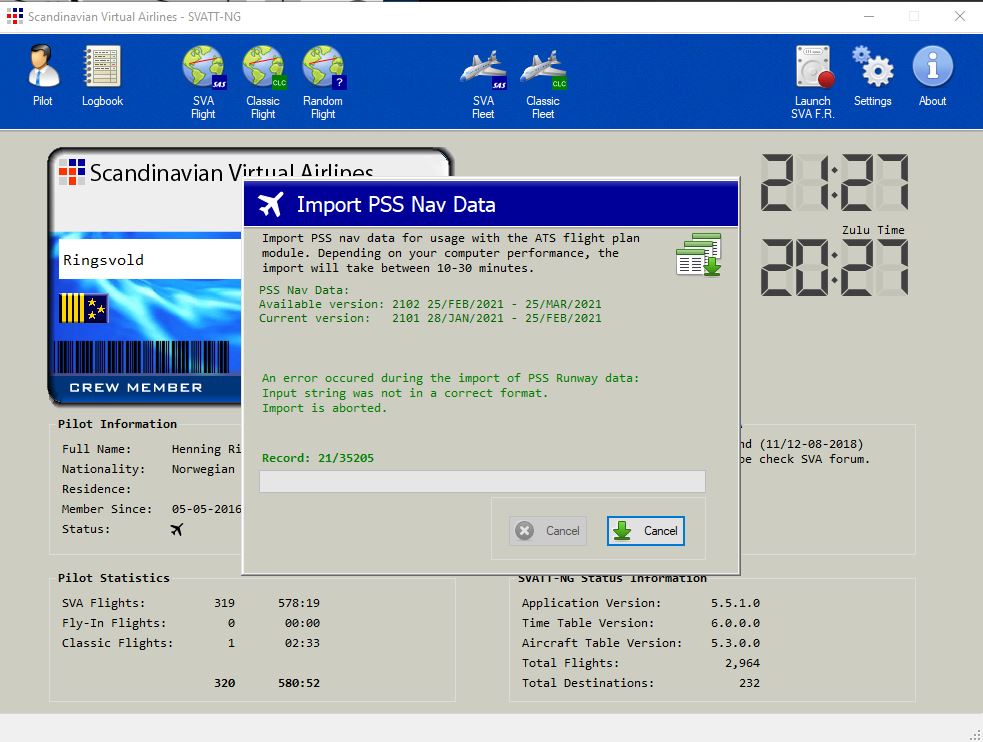Click the Zulu time clock 20:27
The width and height of the screenshot is (983, 742).
(x=834, y=268)
